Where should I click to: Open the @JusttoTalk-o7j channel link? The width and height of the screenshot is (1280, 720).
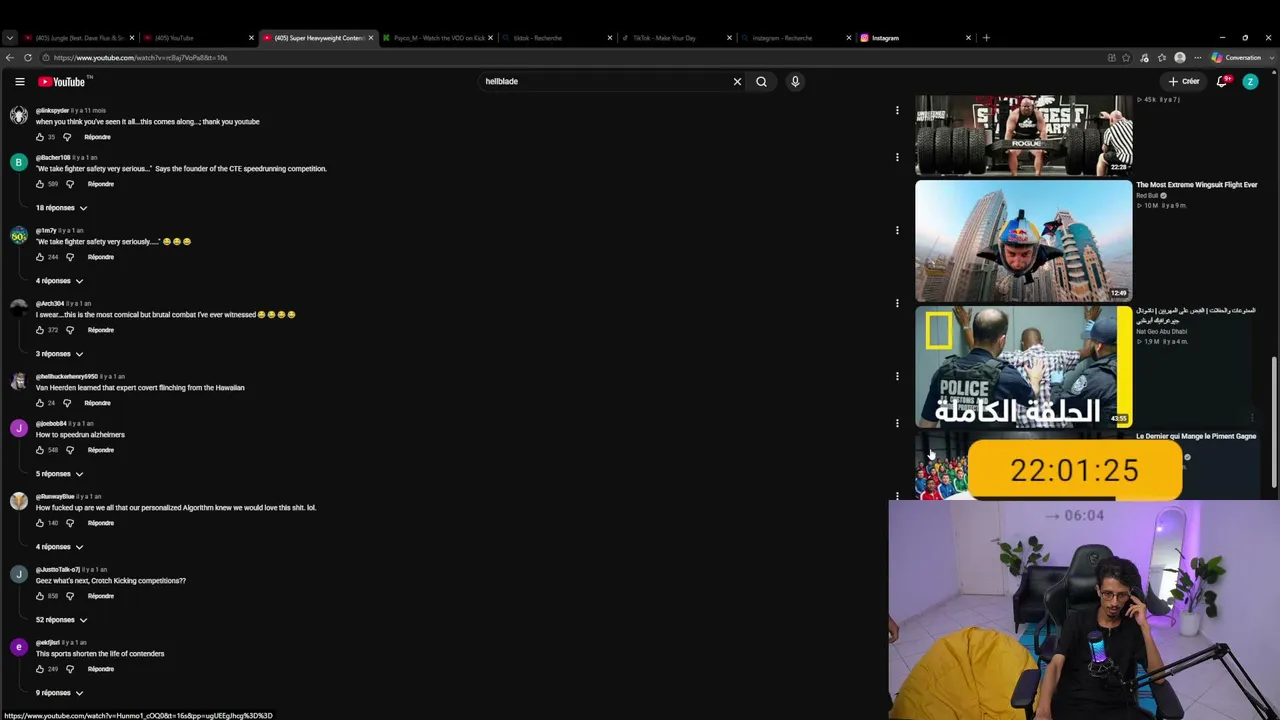(58, 570)
